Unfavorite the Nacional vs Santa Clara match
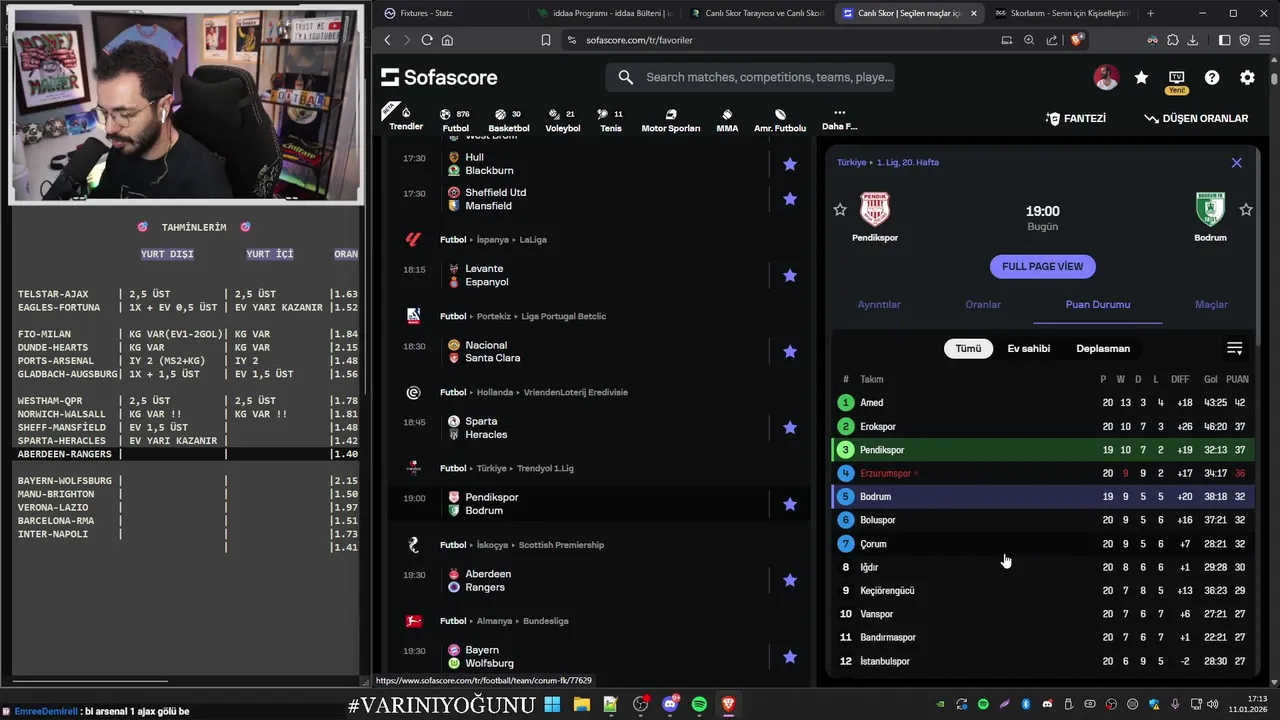 pyautogui.click(x=790, y=351)
